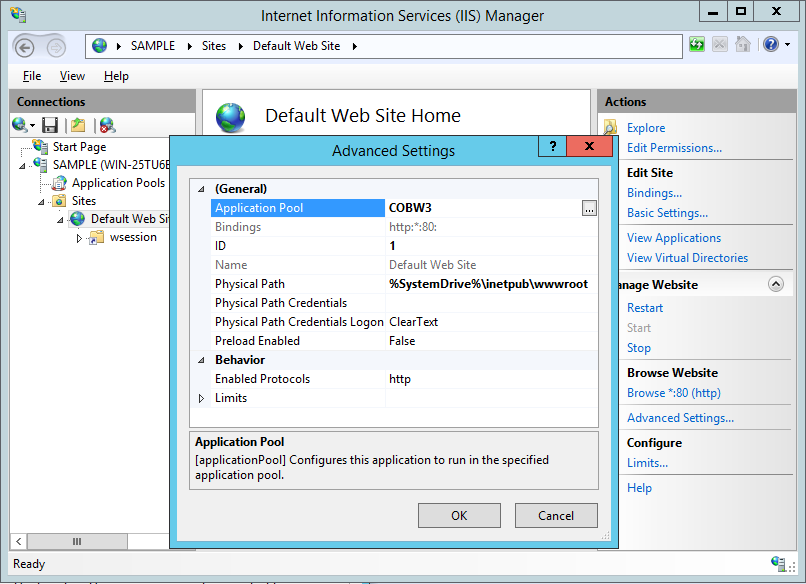Click the Enabled Protocols http value
This screenshot has height=584, width=806.
click(491, 379)
